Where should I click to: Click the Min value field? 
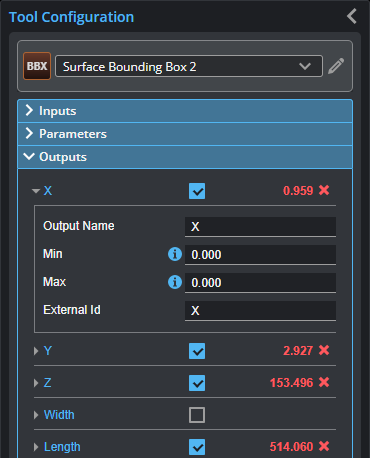point(260,255)
